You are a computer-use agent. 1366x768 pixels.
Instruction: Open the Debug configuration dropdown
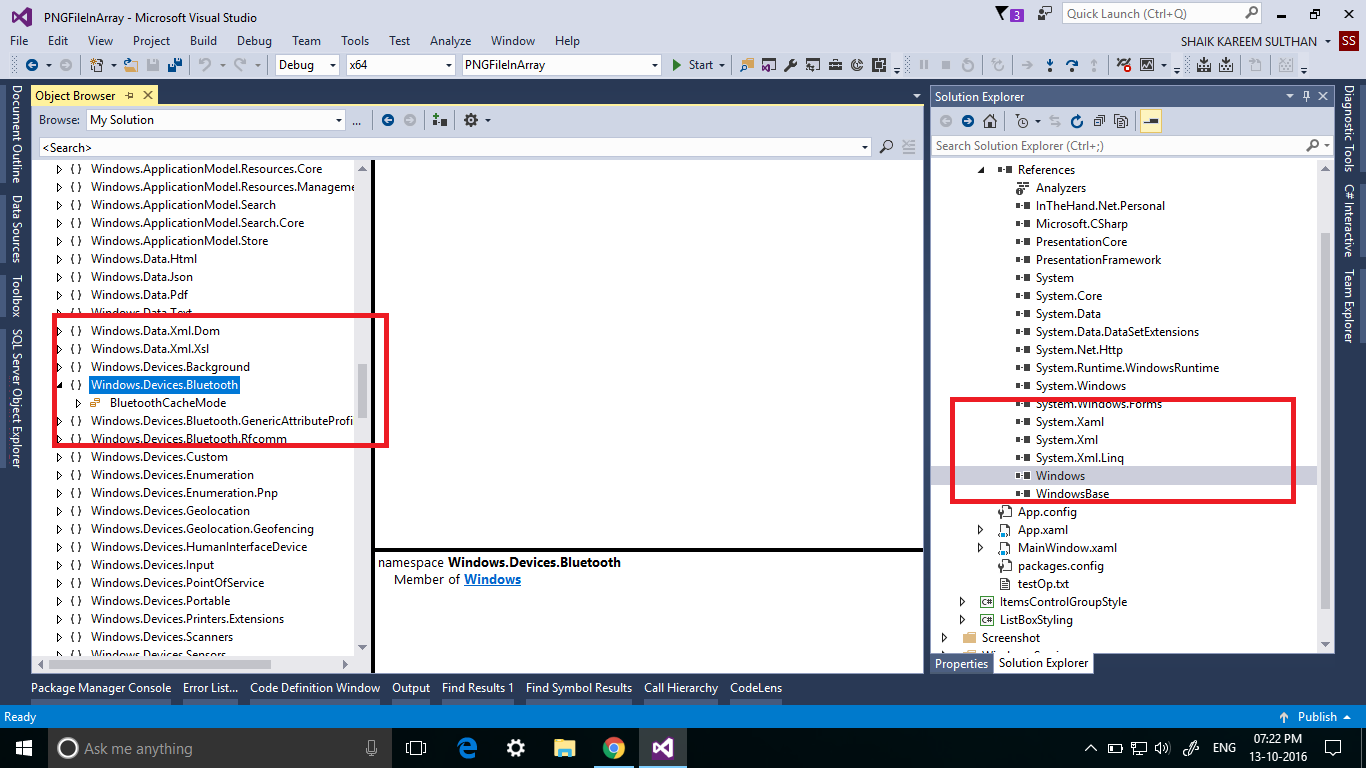tap(333, 65)
